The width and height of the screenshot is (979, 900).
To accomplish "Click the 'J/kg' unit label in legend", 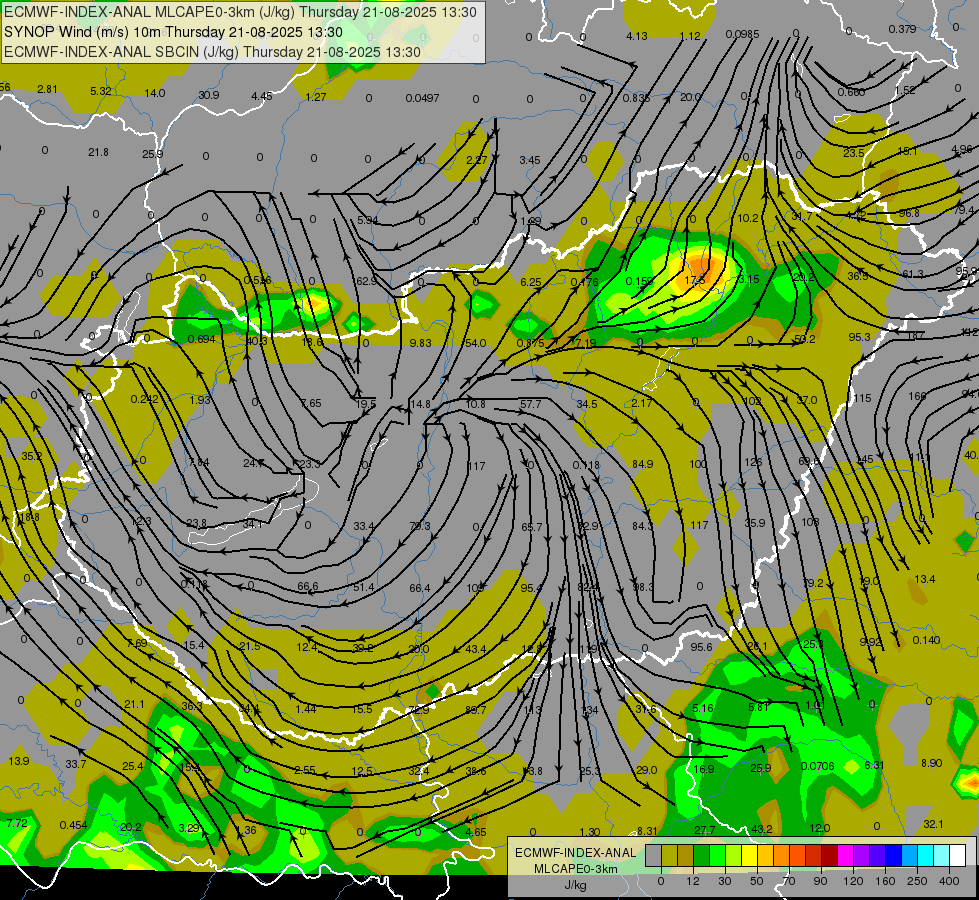I will [575, 884].
